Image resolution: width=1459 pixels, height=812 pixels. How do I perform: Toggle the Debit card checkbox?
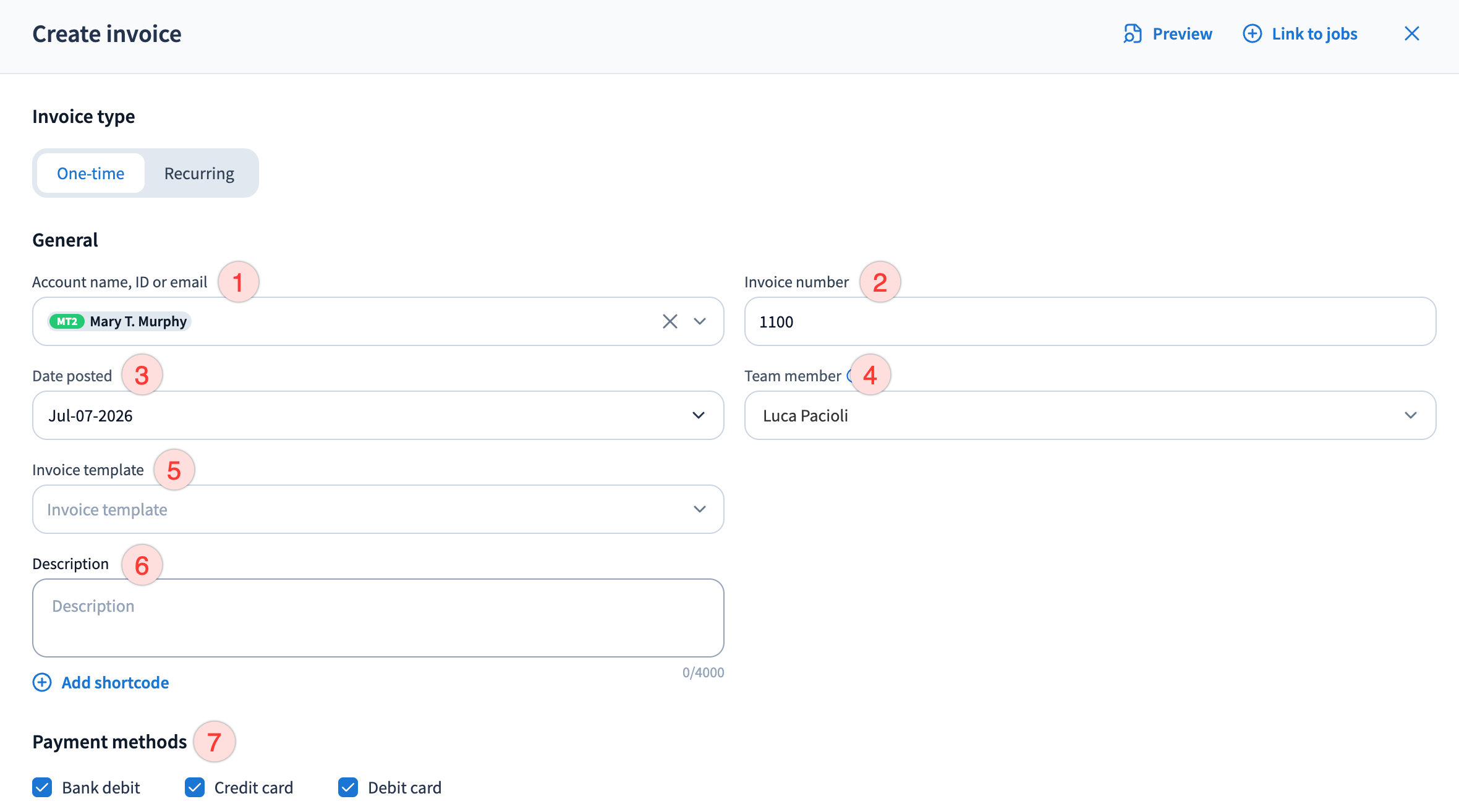pos(348,787)
